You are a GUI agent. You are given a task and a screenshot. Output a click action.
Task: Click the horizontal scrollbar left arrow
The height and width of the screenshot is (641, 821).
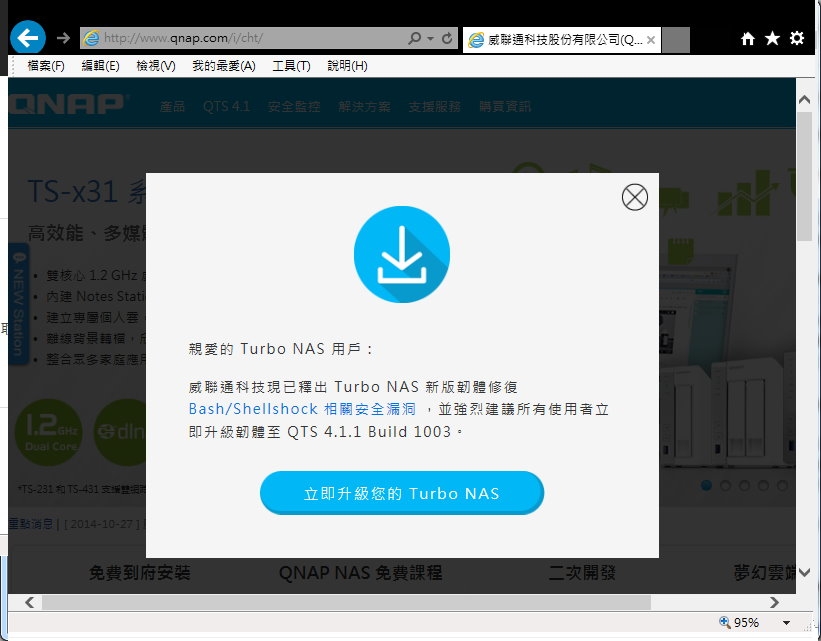[x=29, y=602]
